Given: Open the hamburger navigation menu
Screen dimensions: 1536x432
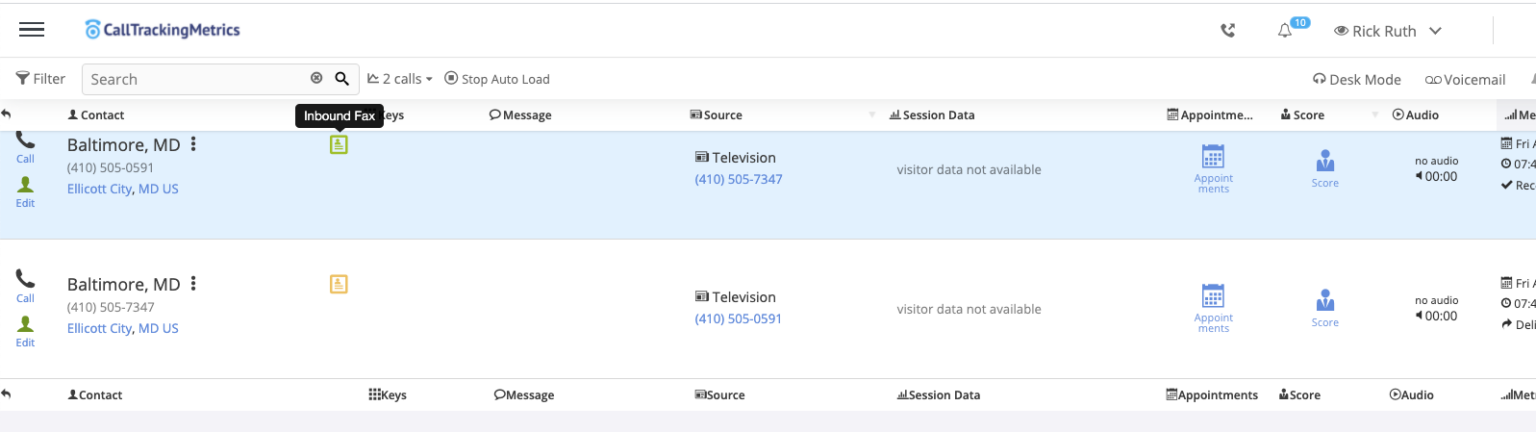Looking at the screenshot, I should coord(32,30).
